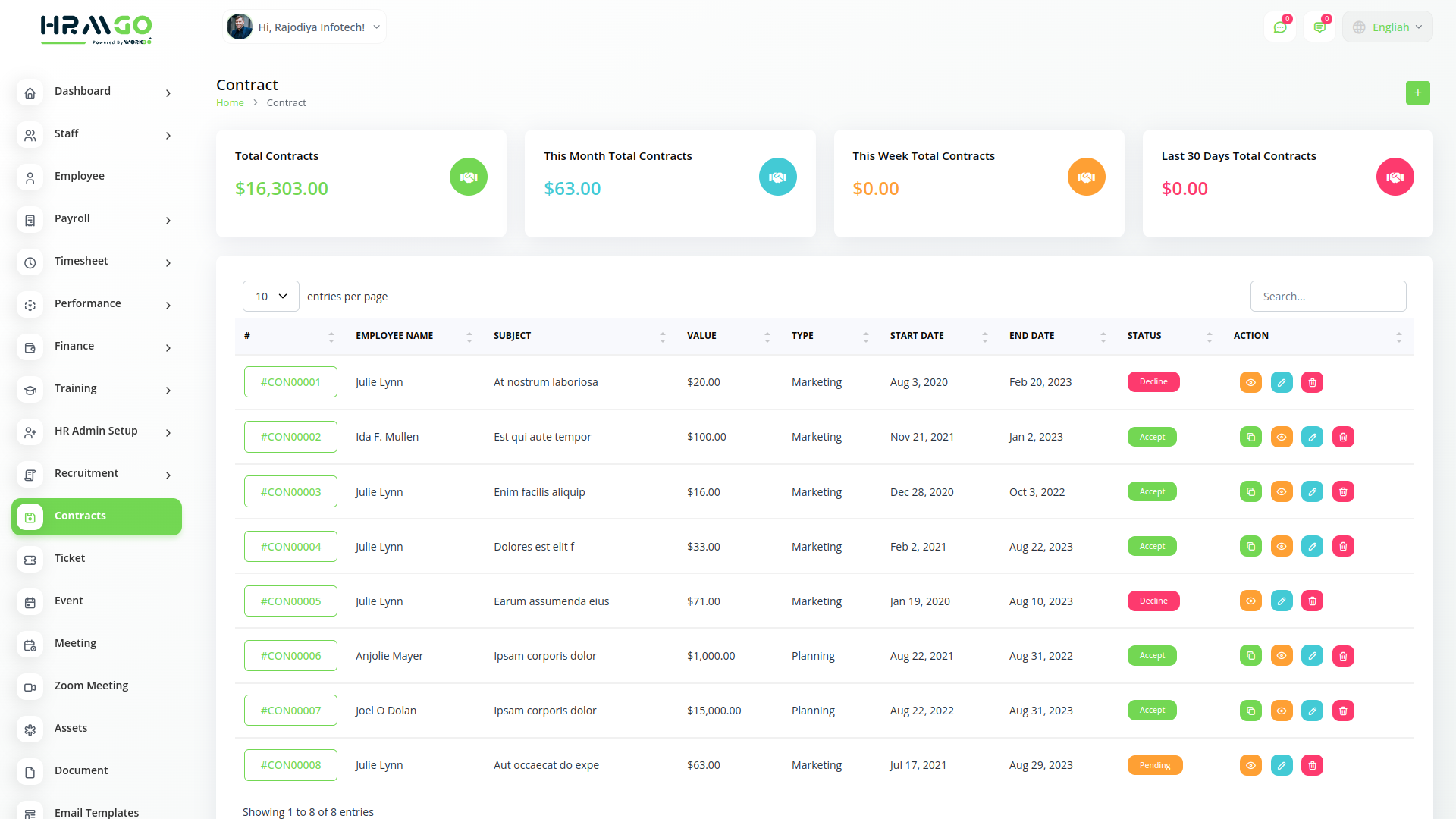Delete contract #CON00001 with trash icon

click(1312, 382)
